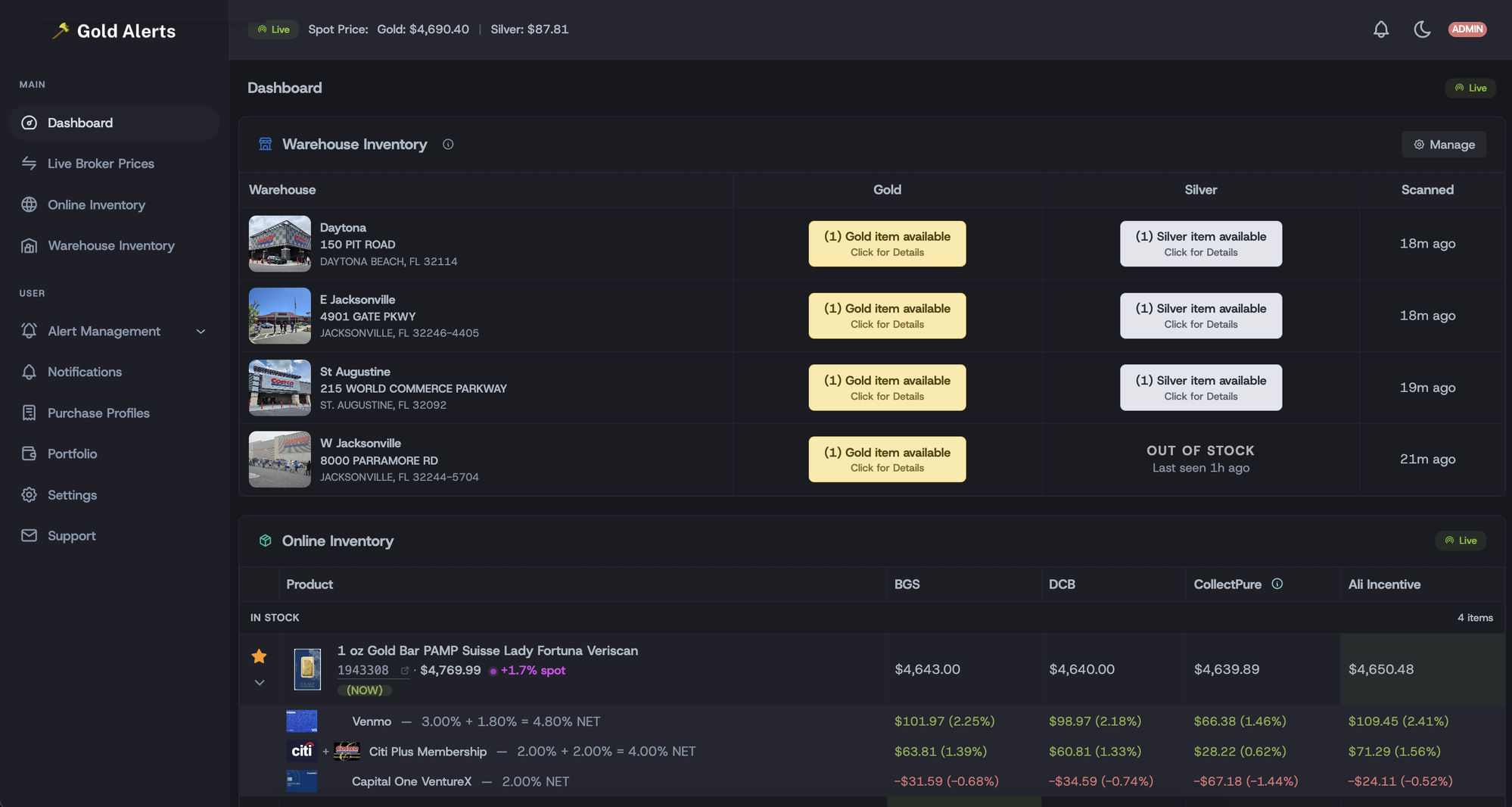Image resolution: width=1512 pixels, height=807 pixels.
Task: Click the Notifications bell icon in sidebar
Action: pyautogui.click(x=30, y=372)
